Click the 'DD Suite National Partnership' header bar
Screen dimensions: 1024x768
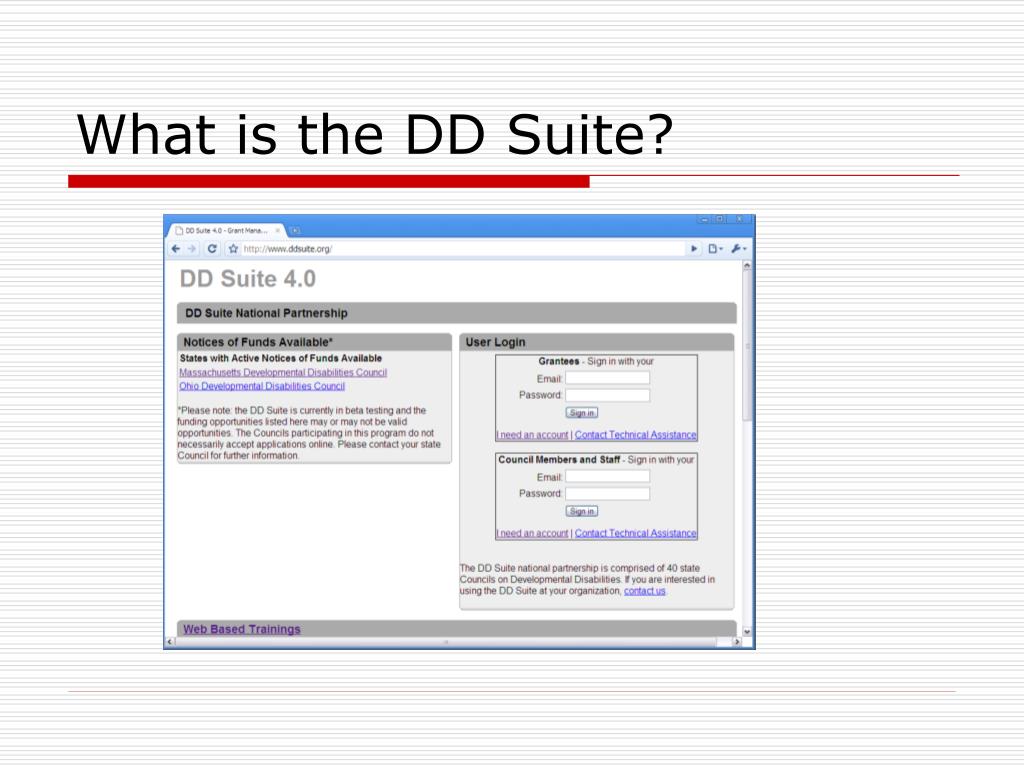click(456, 313)
